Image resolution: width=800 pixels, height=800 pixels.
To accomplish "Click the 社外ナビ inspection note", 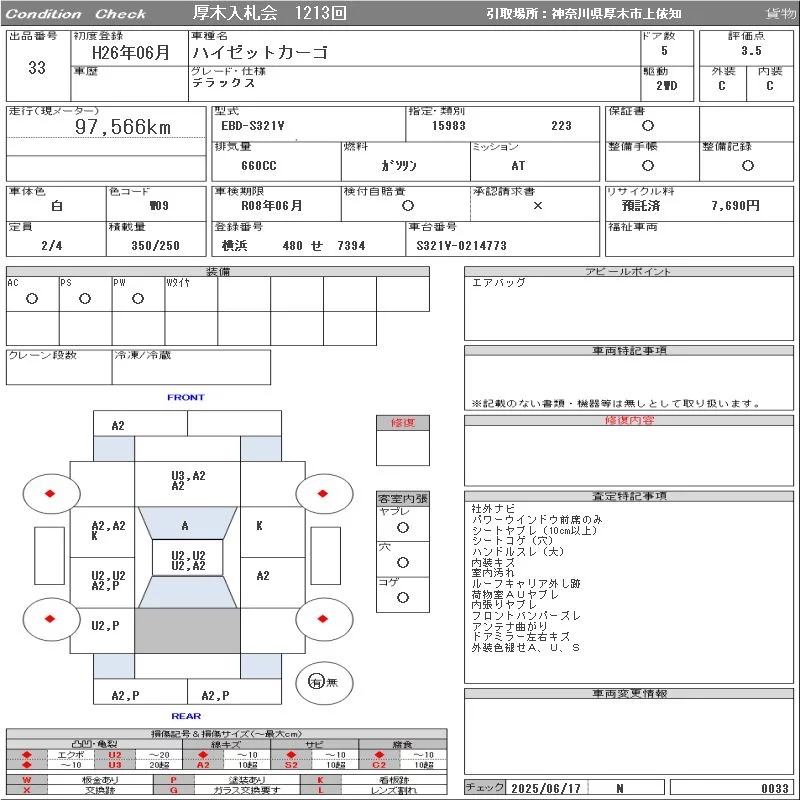I will pos(493,508).
